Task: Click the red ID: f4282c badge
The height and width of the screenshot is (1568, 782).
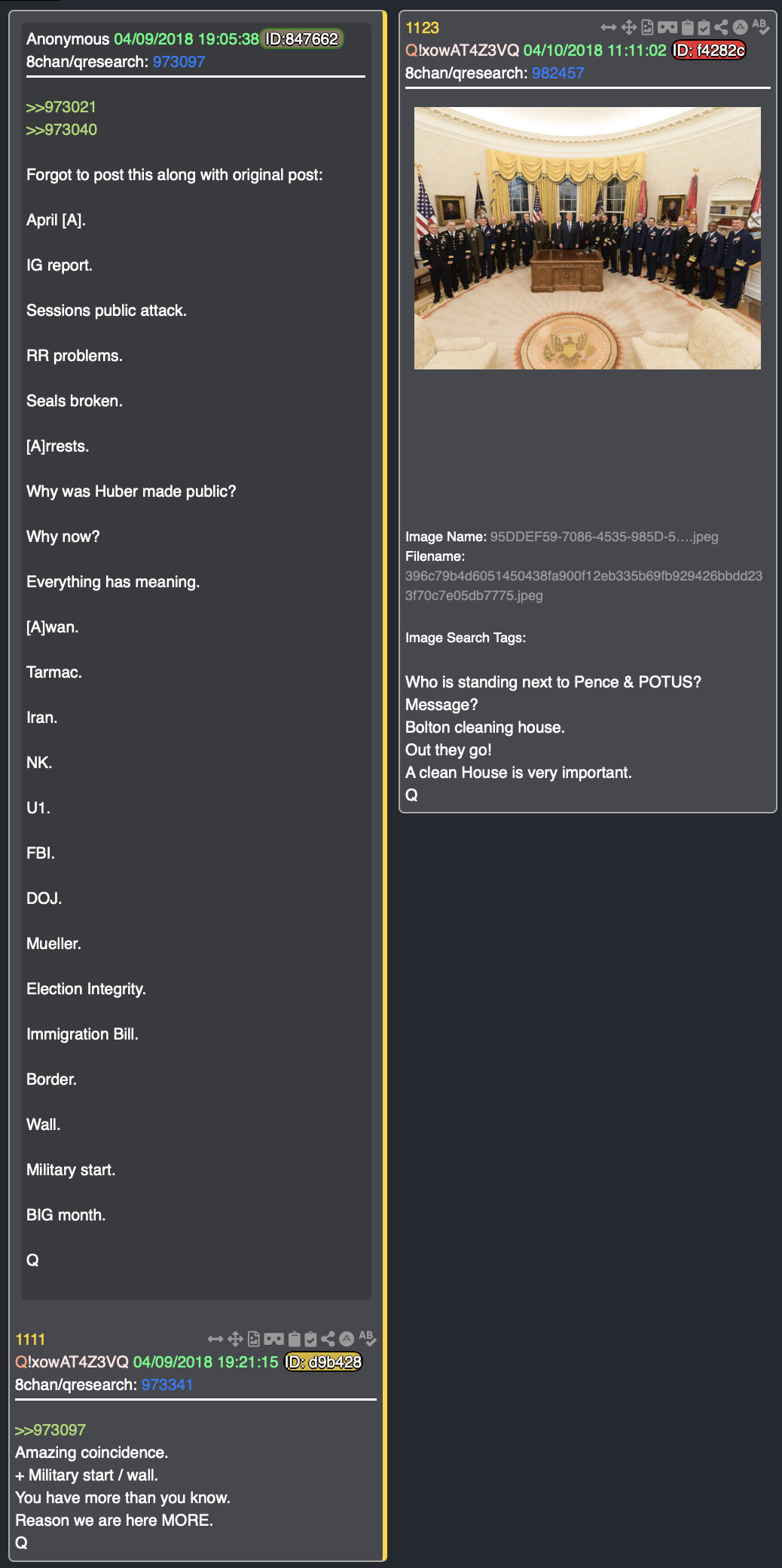Action: (708, 51)
